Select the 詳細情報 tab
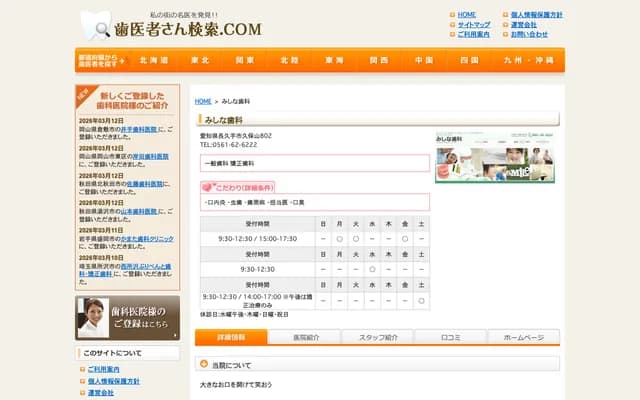The image size is (640, 400). [231, 338]
